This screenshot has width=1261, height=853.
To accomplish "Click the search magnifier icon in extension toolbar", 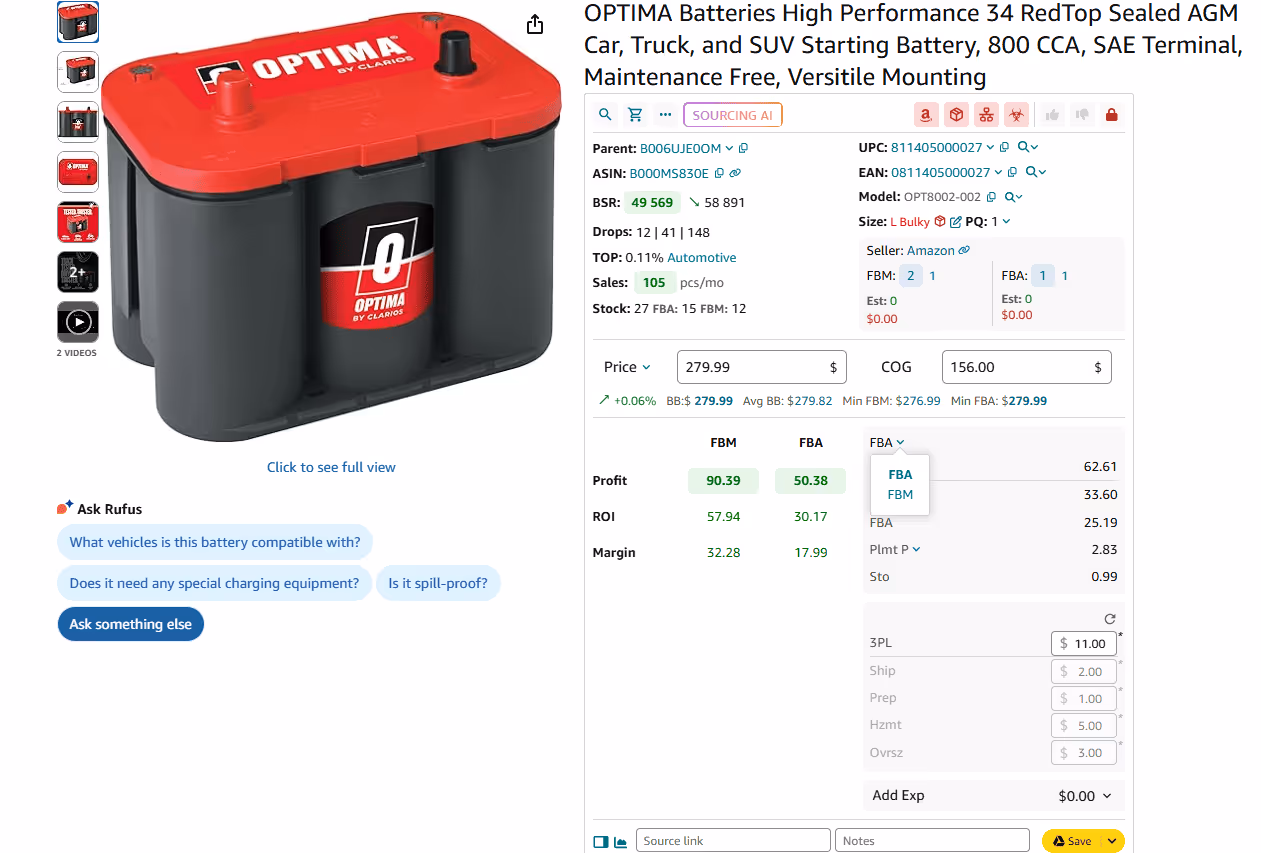I will tap(605, 115).
